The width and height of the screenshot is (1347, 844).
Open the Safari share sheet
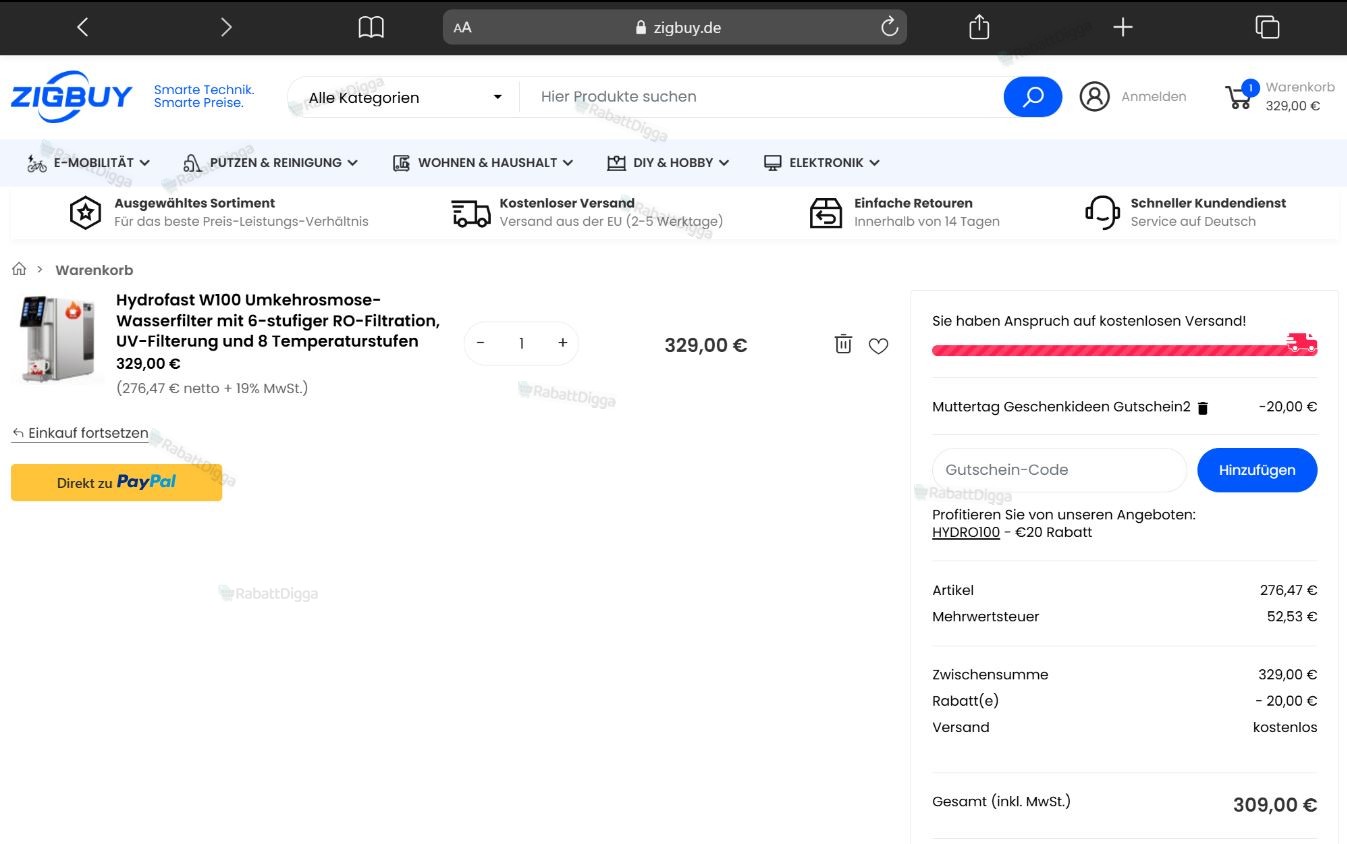click(x=979, y=27)
